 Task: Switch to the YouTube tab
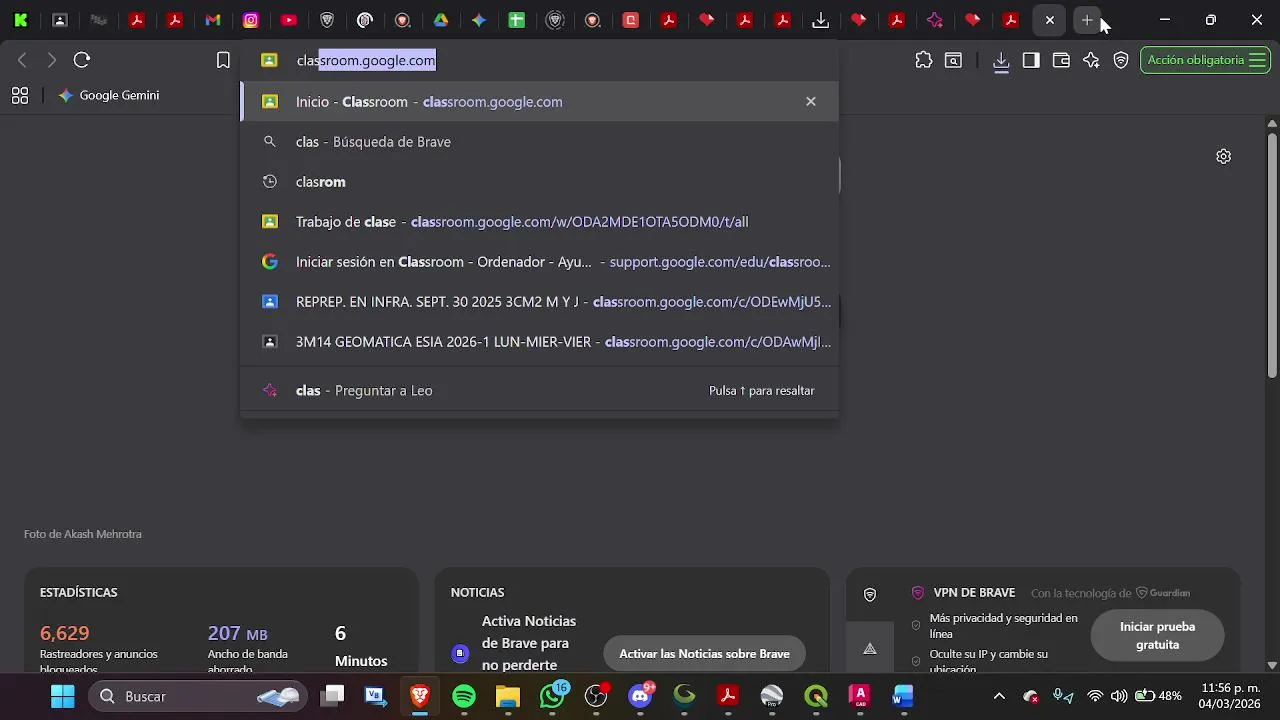289,20
